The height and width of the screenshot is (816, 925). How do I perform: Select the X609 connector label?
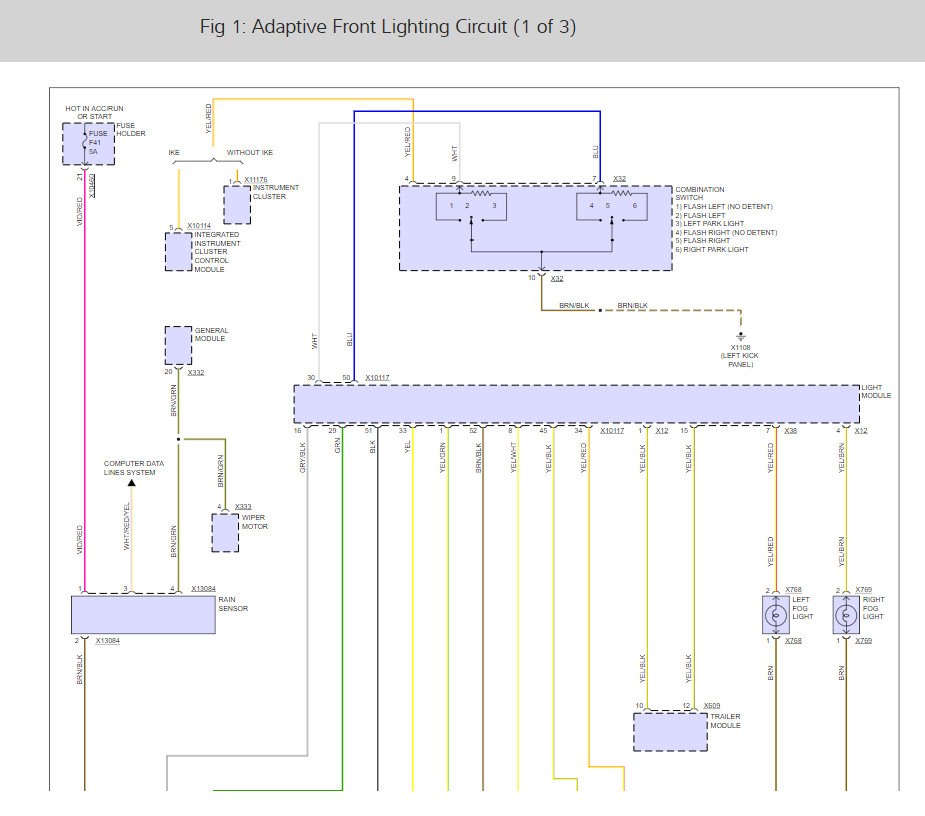tap(711, 706)
